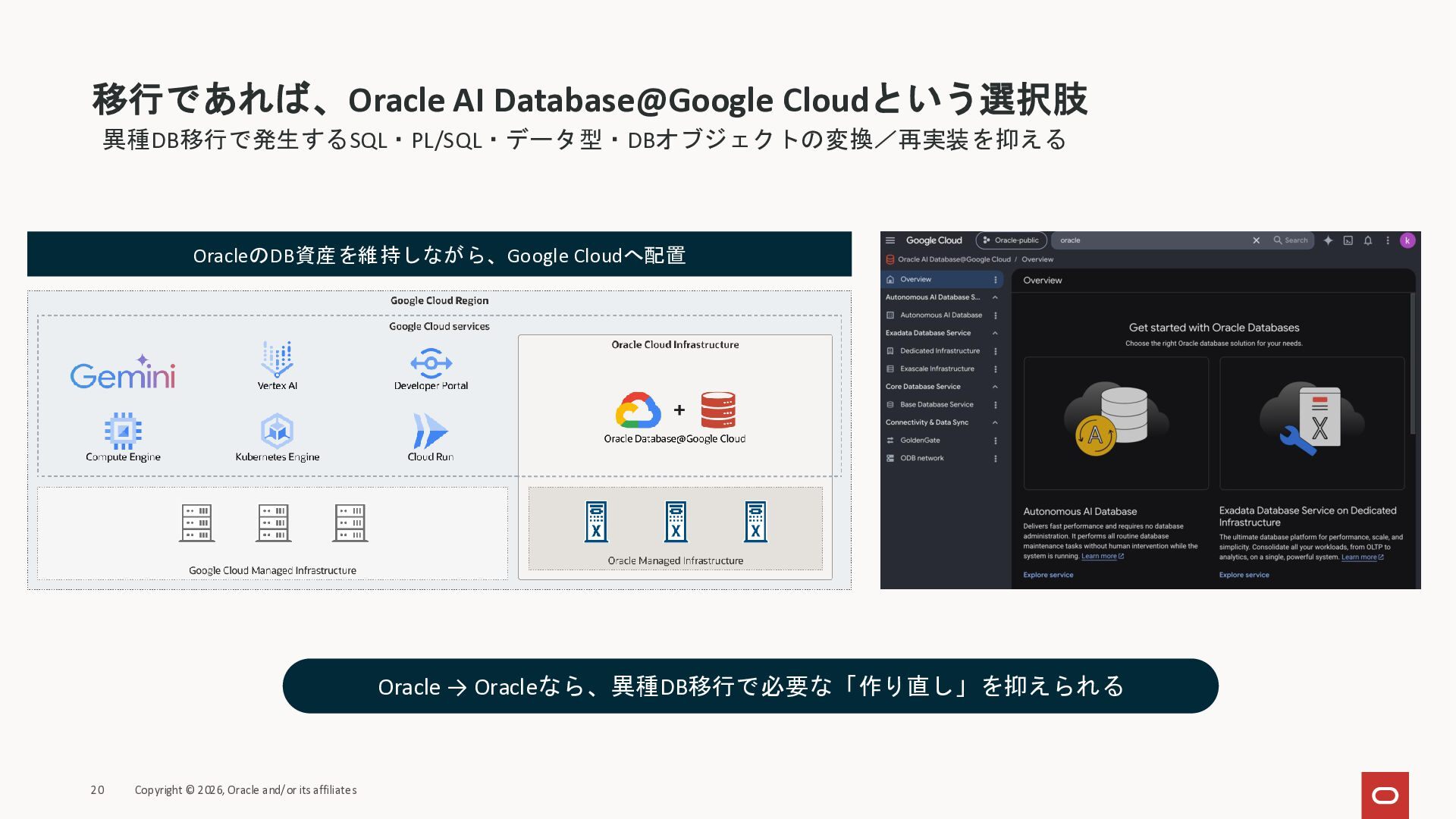The image size is (1456, 819).
Task: Click the red Oracle database stack icon
Action: point(718,410)
